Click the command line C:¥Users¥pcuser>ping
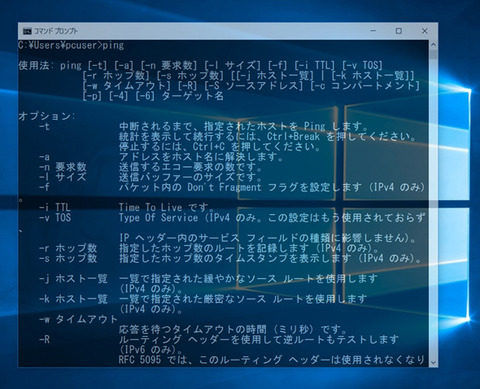Image resolution: width=480 pixels, height=389 pixels. coord(71,45)
